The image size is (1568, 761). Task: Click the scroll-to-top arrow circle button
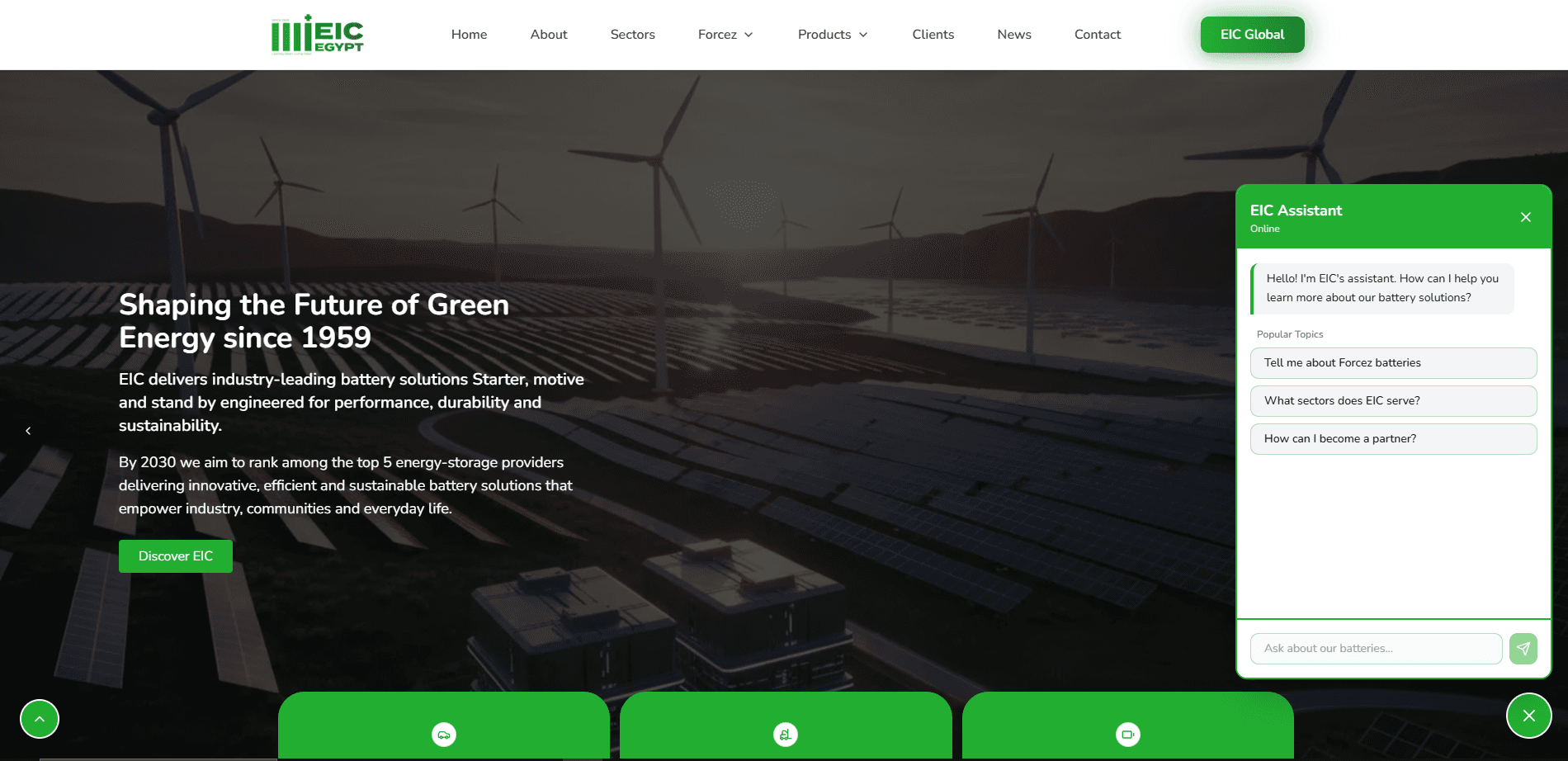(40, 719)
